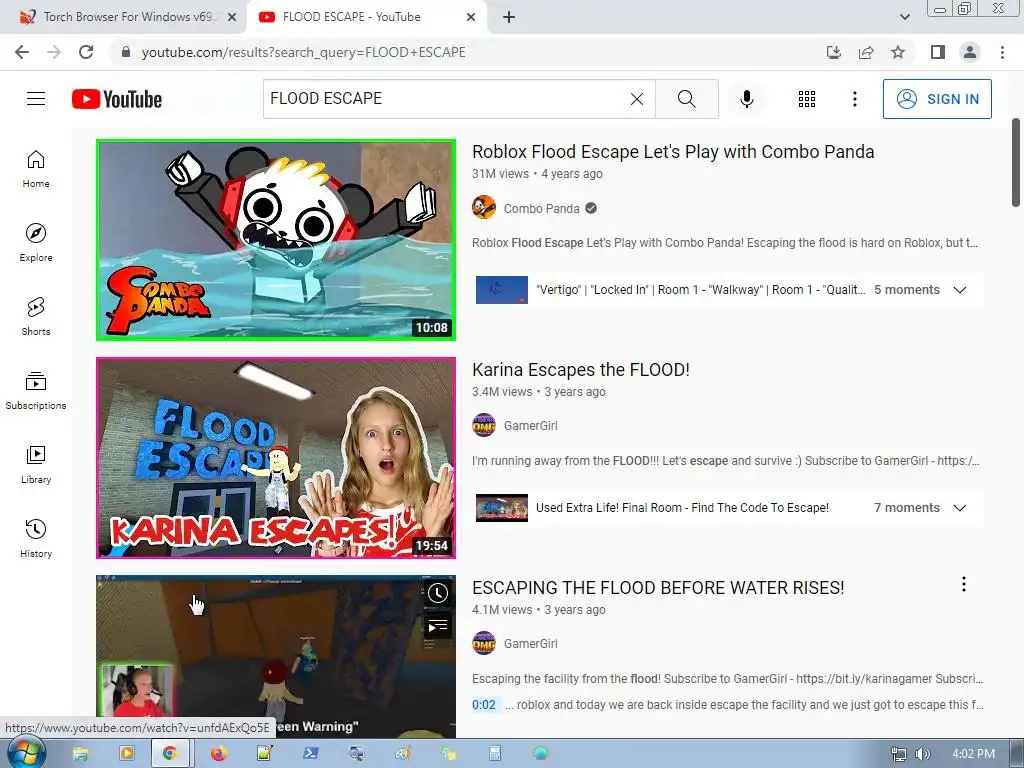Open Home in the sidebar
The width and height of the screenshot is (1024, 768).
pos(36,169)
